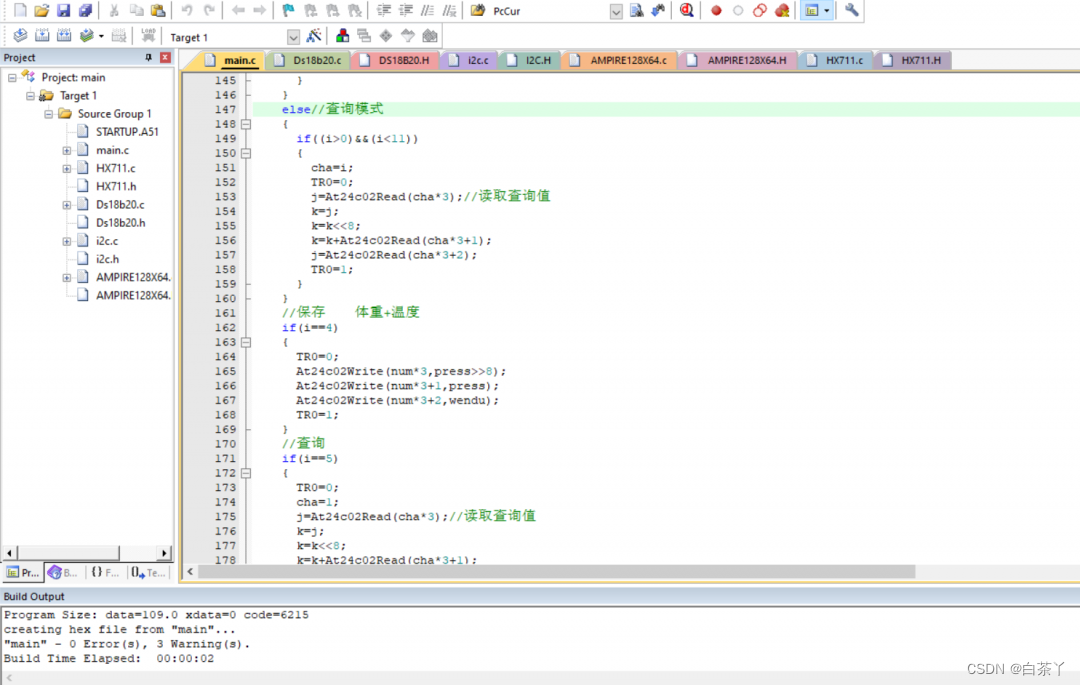
Task: Open the PcCur find combo box dropdown
Action: coord(615,11)
